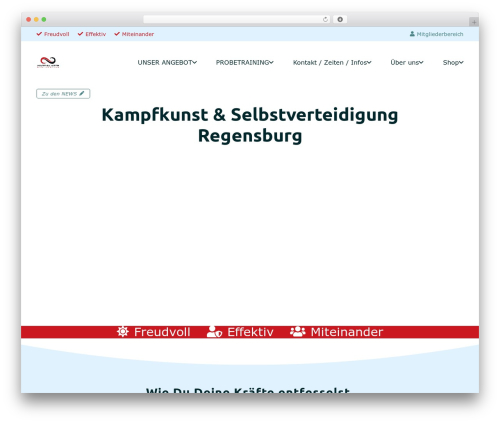This screenshot has width=500, height=423.
Task: Click the group icon beside Miteinander in the red banner
Action: coord(297,332)
